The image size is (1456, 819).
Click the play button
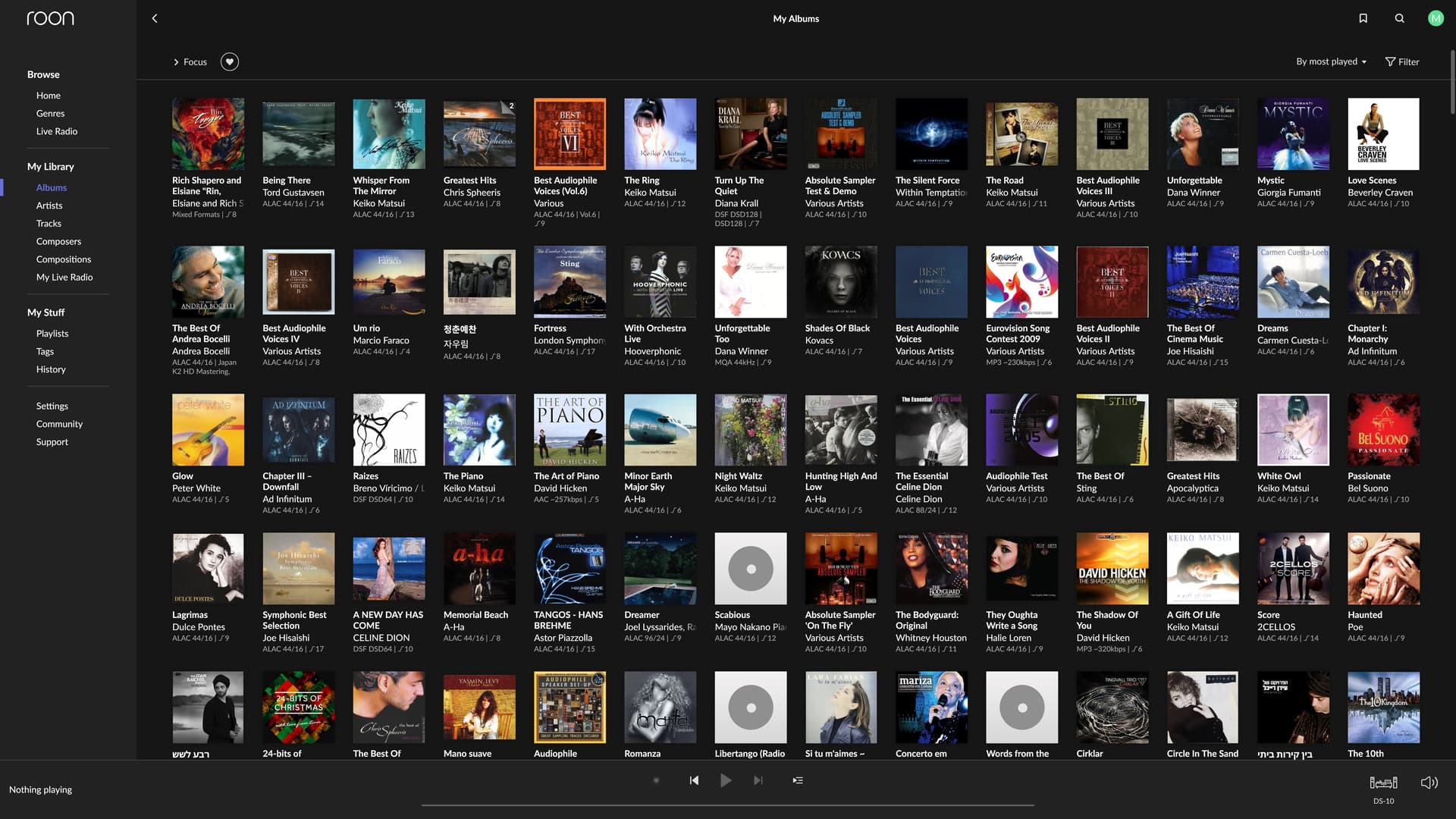(726, 780)
